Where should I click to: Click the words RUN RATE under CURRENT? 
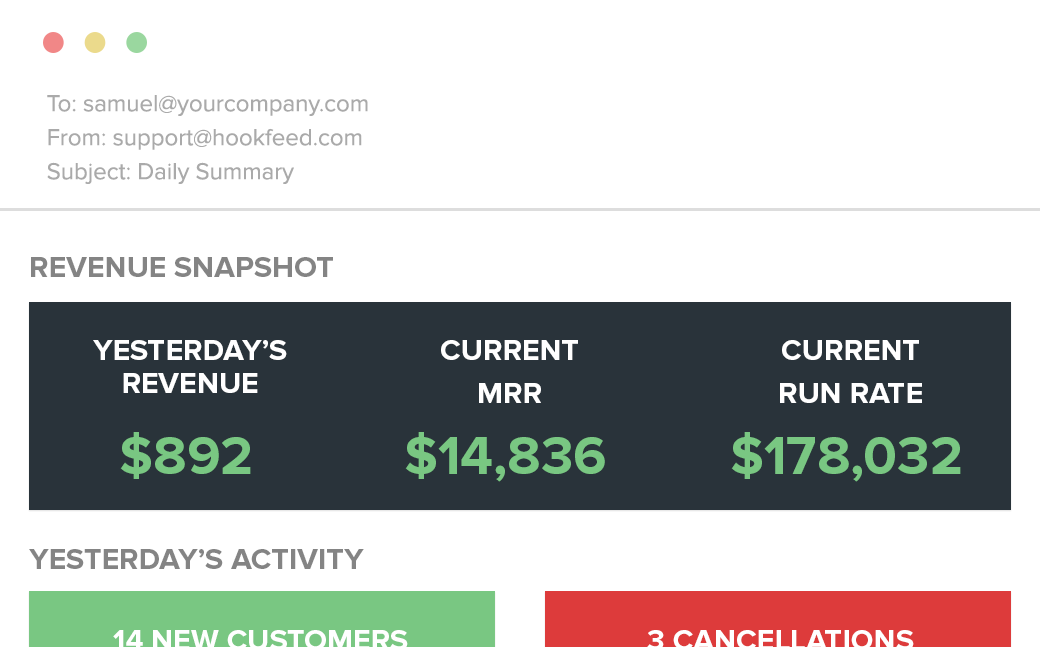850,393
